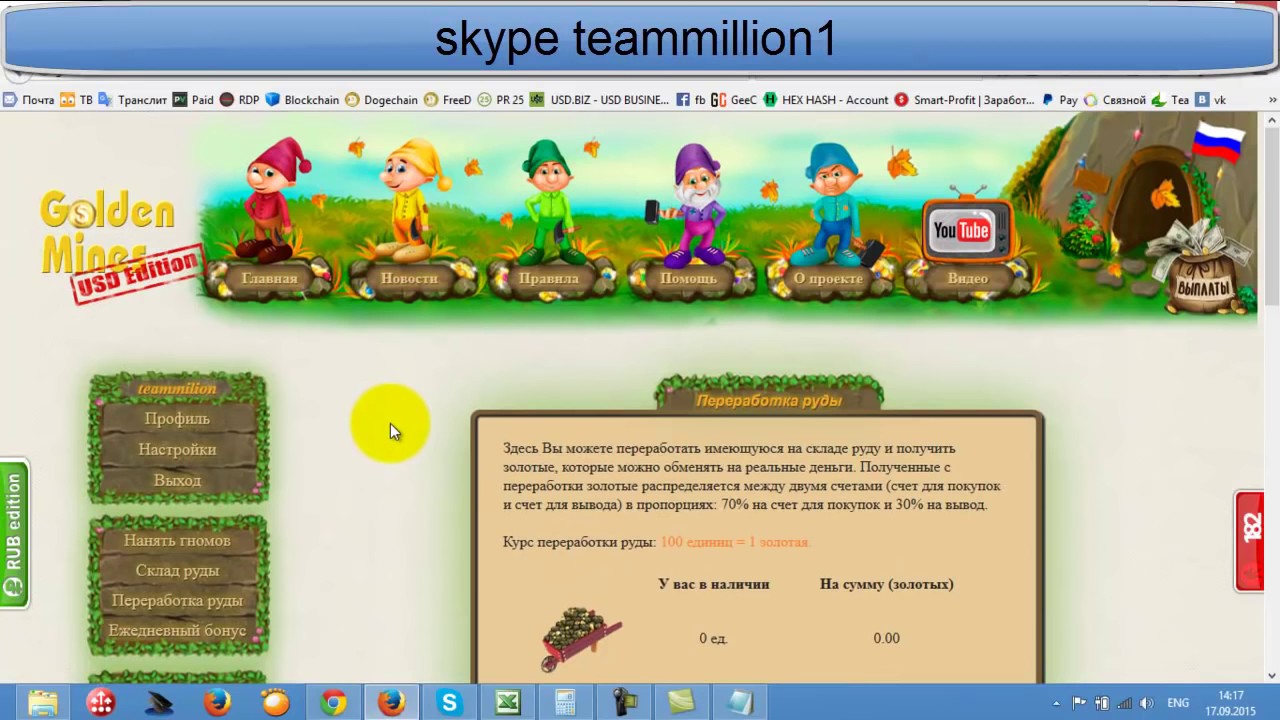Open Настройки in the sidebar
Screen dimensions: 1280x720
(x=177, y=449)
